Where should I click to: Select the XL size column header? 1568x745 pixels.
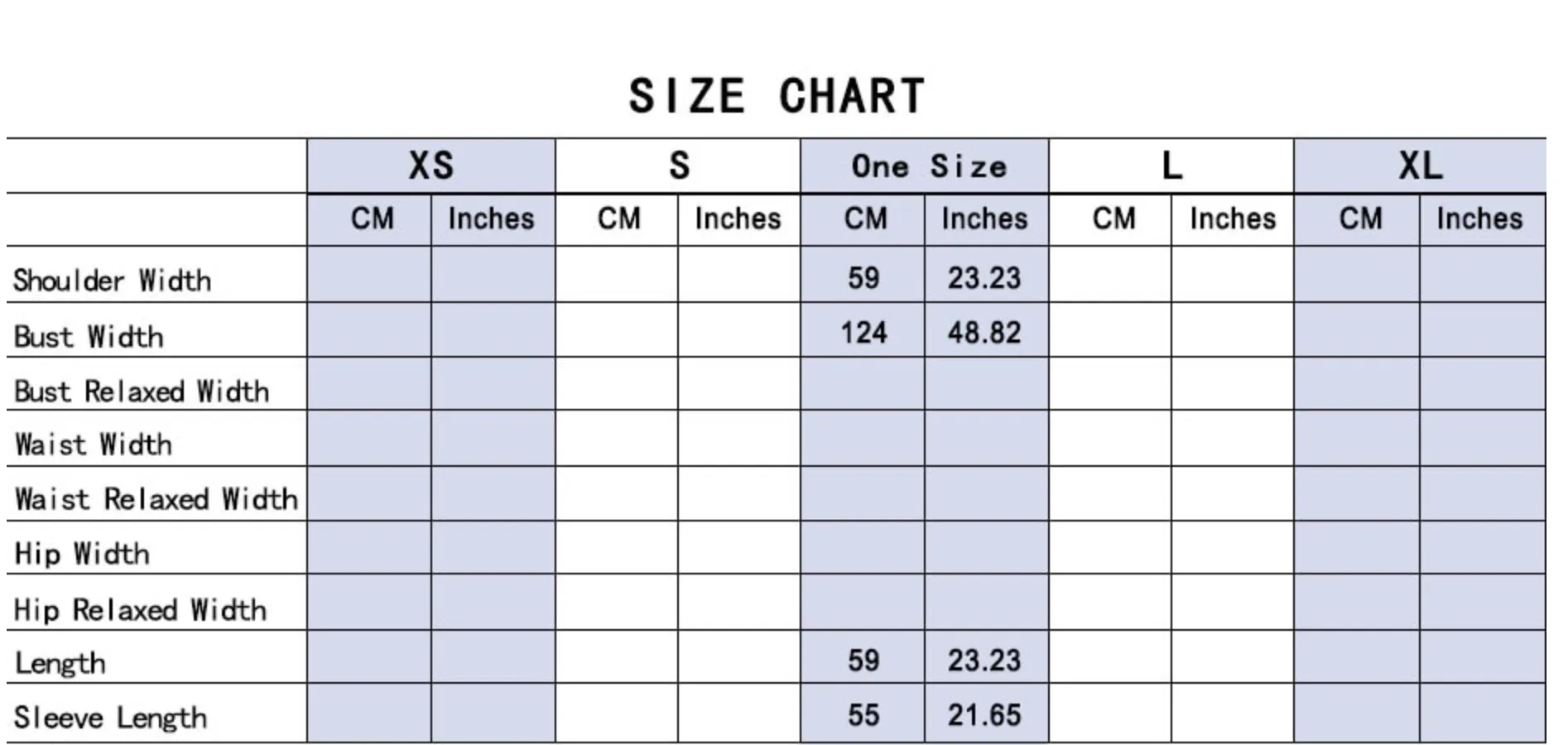(1420, 166)
